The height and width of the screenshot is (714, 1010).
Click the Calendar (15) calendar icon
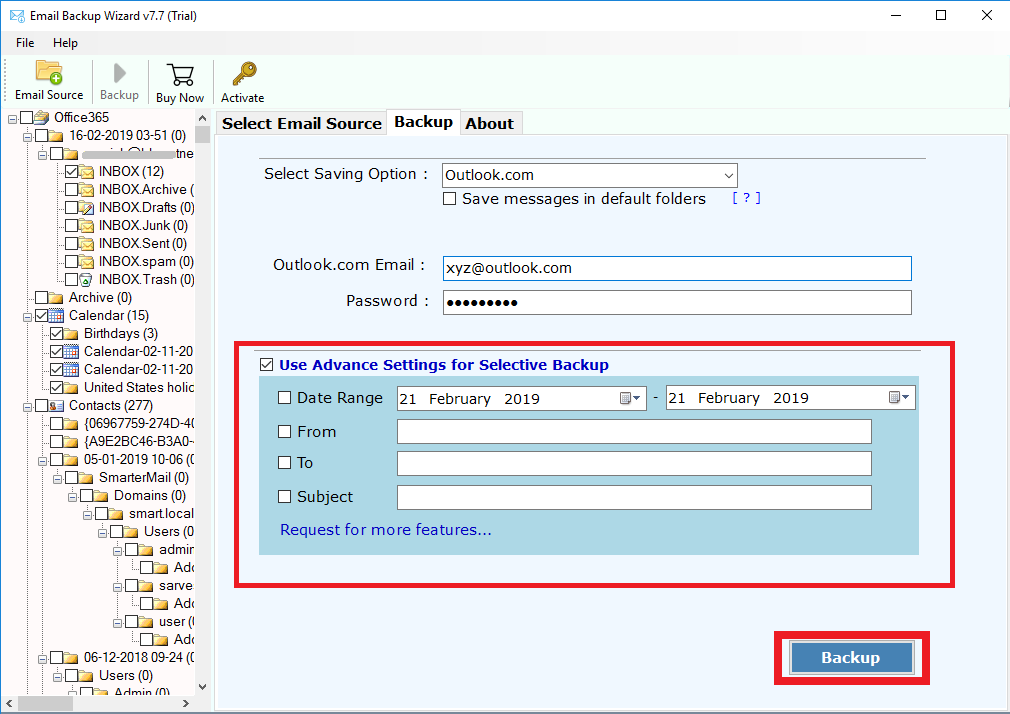click(56, 316)
